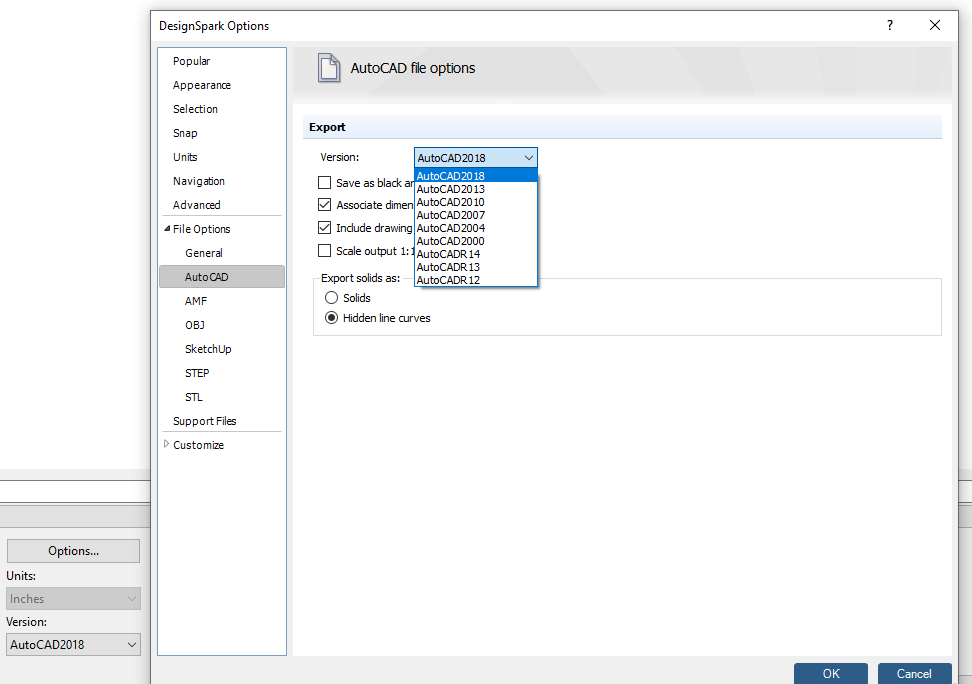Image resolution: width=972 pixels, height=684 pixels.
Task: Open the Snap options page
Action: (x=185, y=133)
